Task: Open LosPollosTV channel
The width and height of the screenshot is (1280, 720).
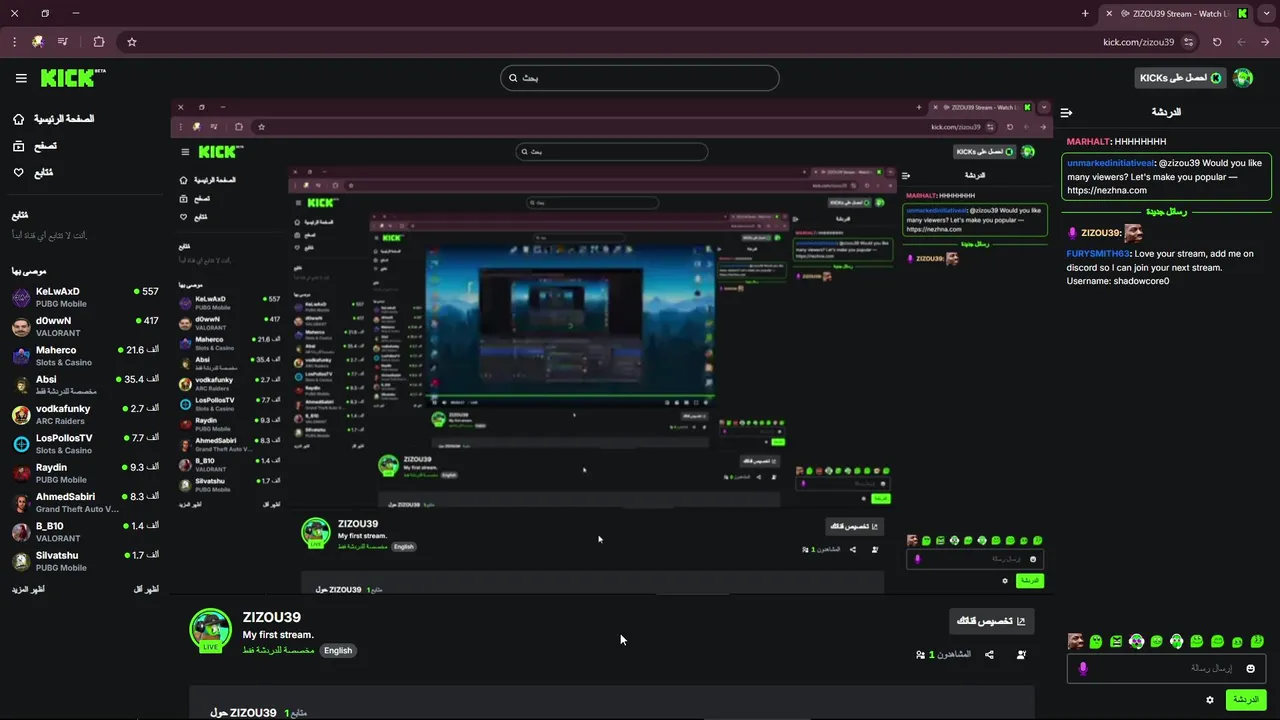Action: pos(85,444)
